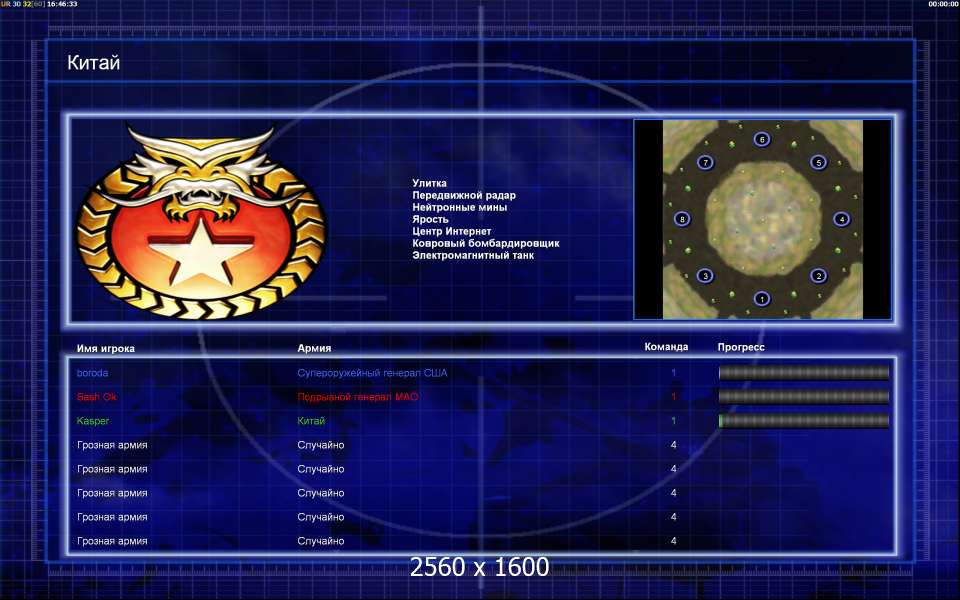Click start position 1 on the minimap
This screenshot has width=960, height=600.
click(x=762, y=299)
